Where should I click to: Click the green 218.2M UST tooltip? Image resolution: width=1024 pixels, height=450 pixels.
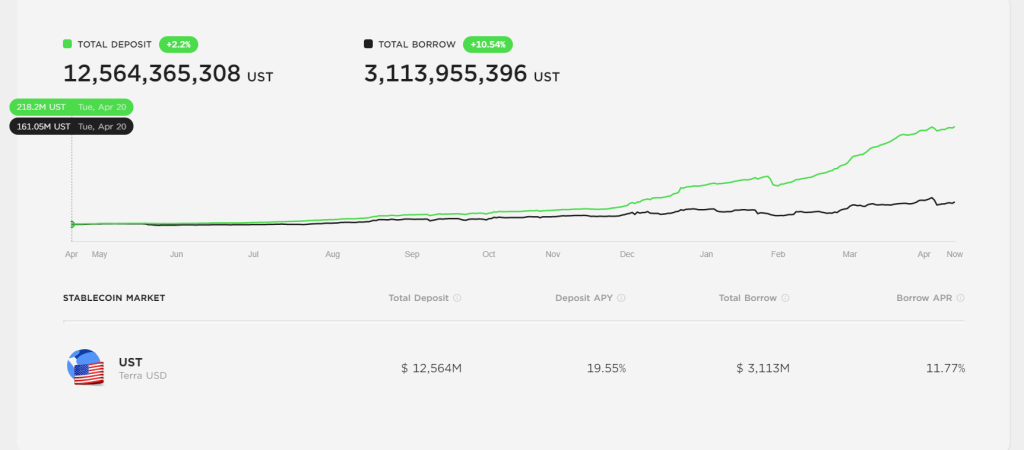pyautogui.click(x=71, y=107)
